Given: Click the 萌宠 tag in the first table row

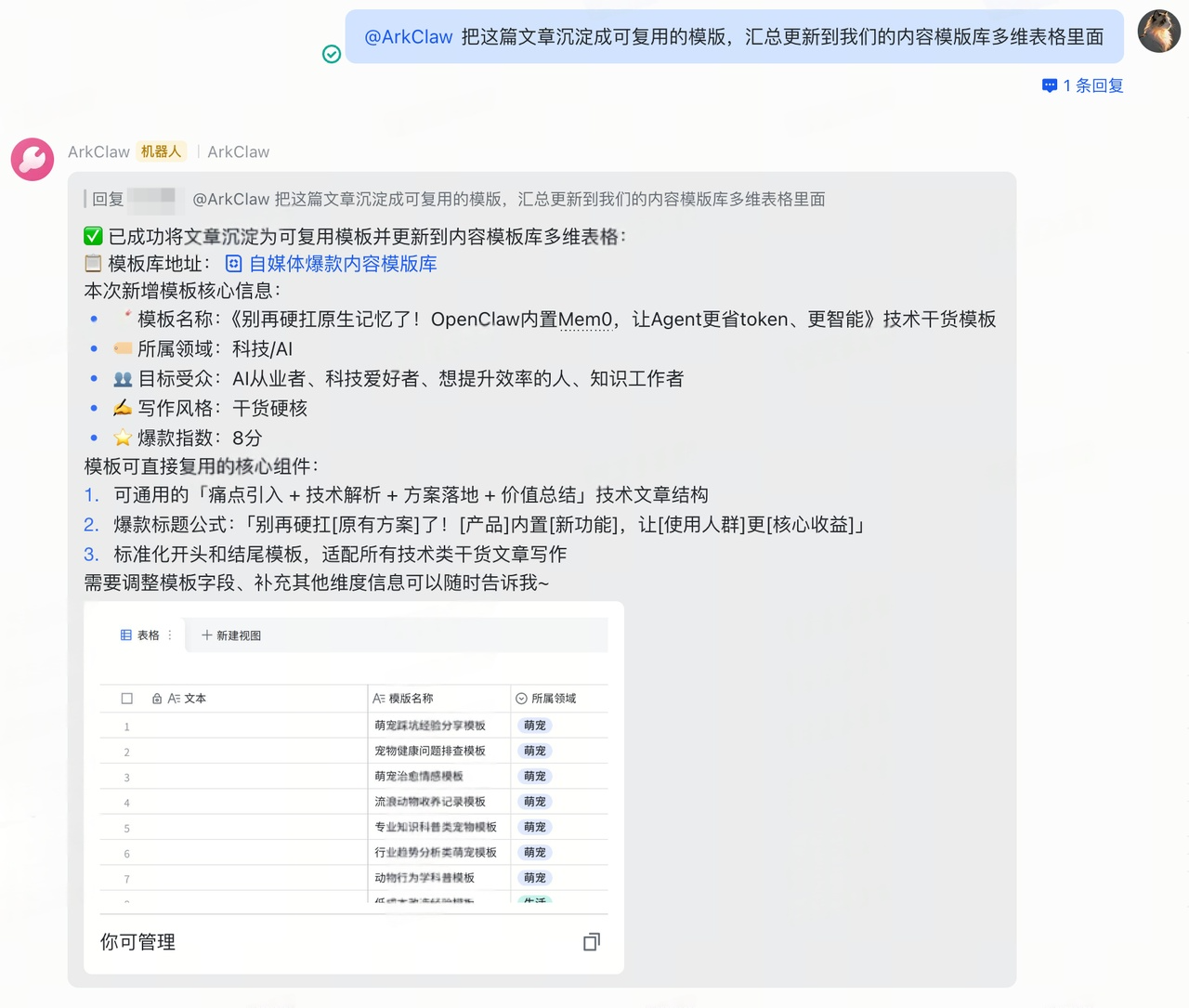Looking at the screenshot, I should [x=534, y=725].
